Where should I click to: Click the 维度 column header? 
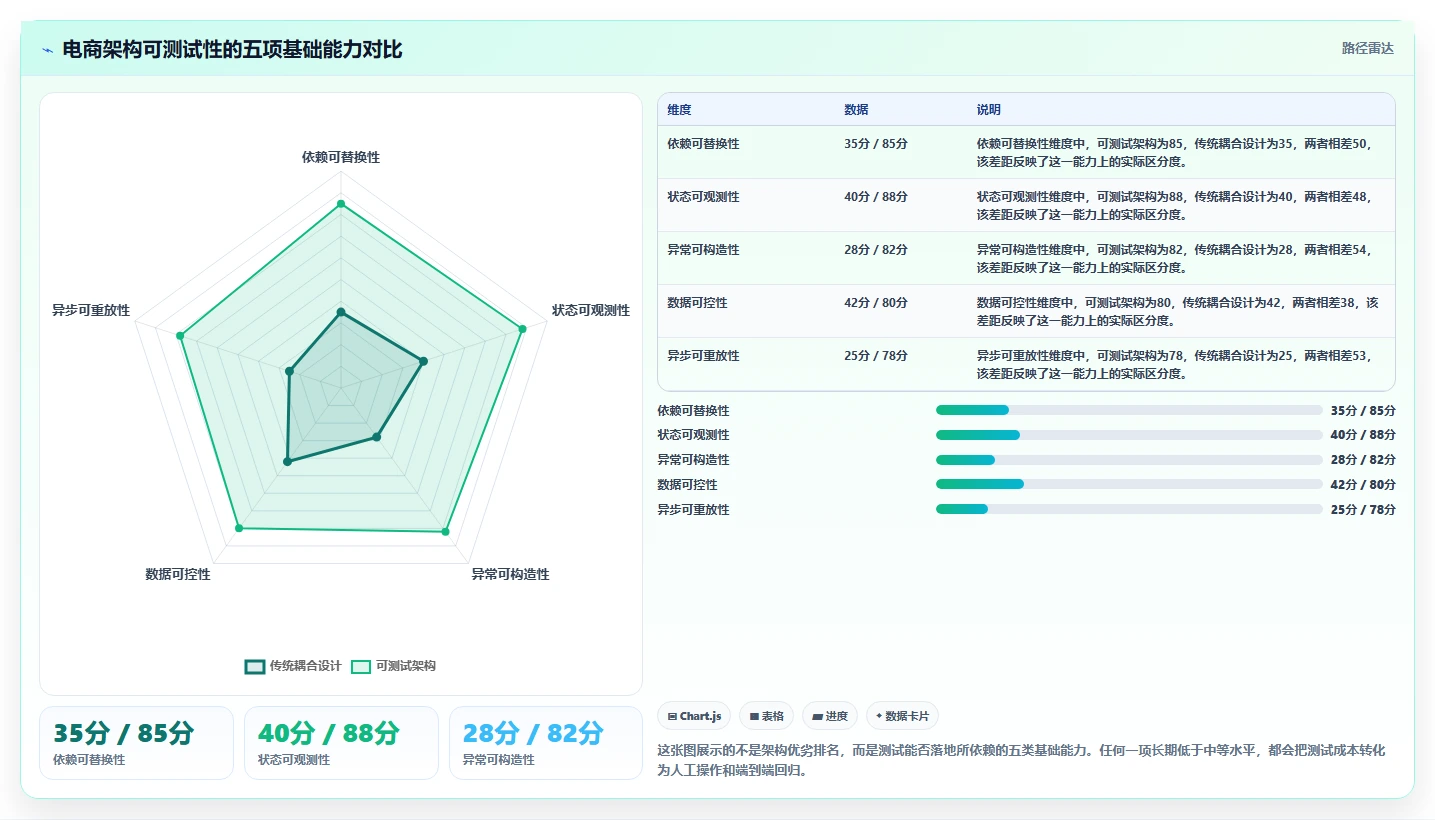pos(680,110)
